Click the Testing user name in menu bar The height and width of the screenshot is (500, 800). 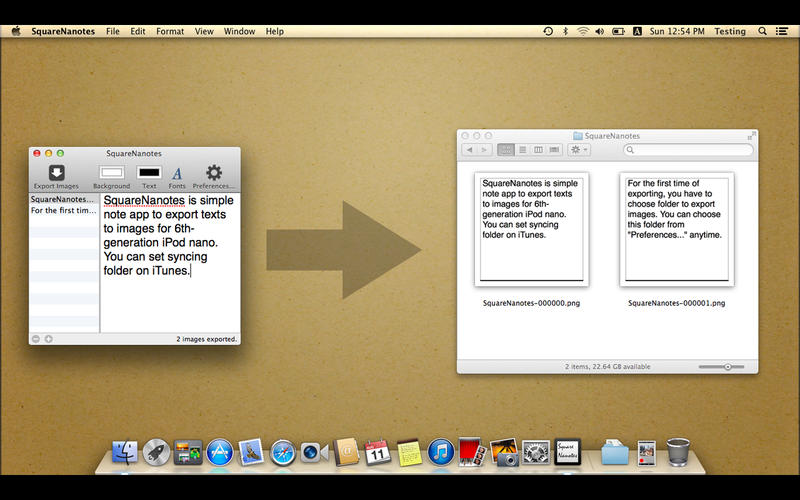(x=730, y=31)
